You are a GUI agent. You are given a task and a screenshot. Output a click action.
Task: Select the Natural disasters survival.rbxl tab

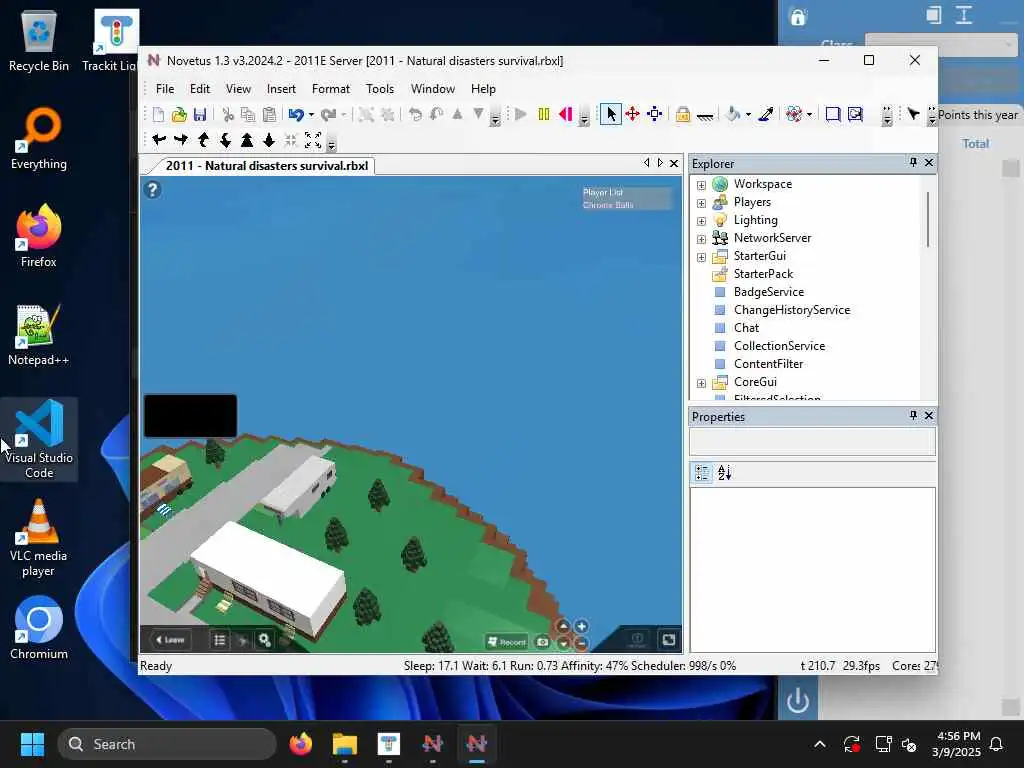pyautogui.click(x=266, y=166)
